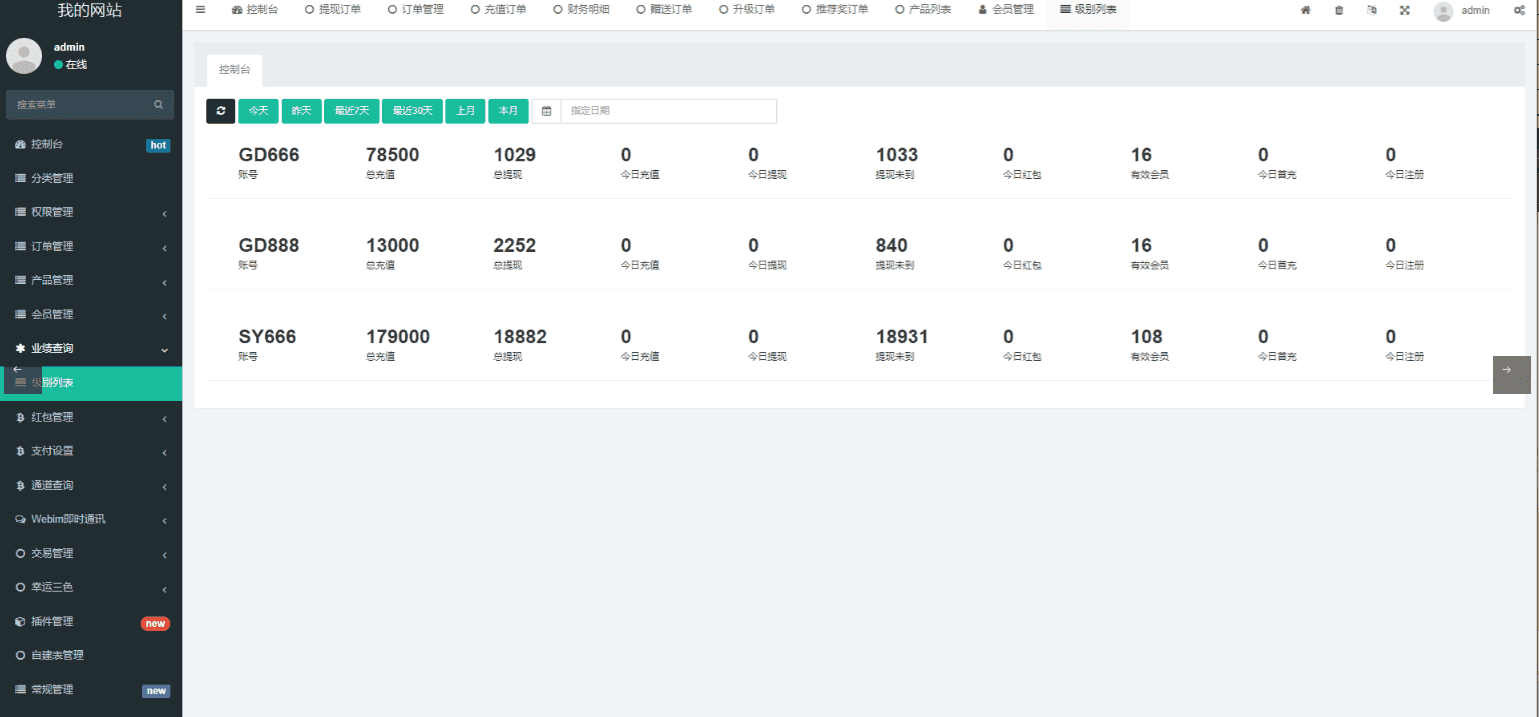This screenshot has height=717, width=1539.
Task: Click the hamburger sidebar toggle icon
Action: (x=200, y=10)
